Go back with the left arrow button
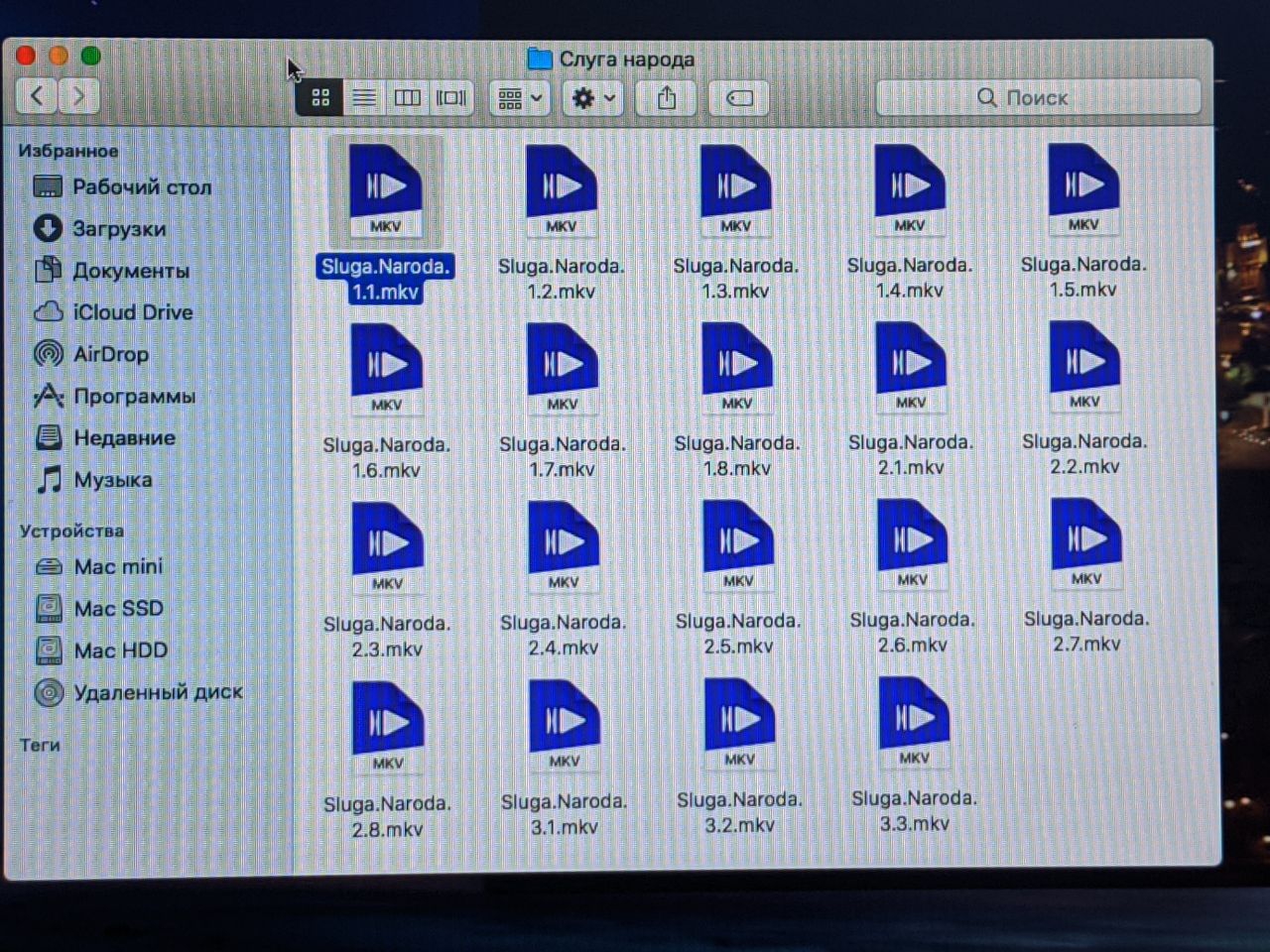Viewport: 1270px width, 952px height. tap(37, 96)
